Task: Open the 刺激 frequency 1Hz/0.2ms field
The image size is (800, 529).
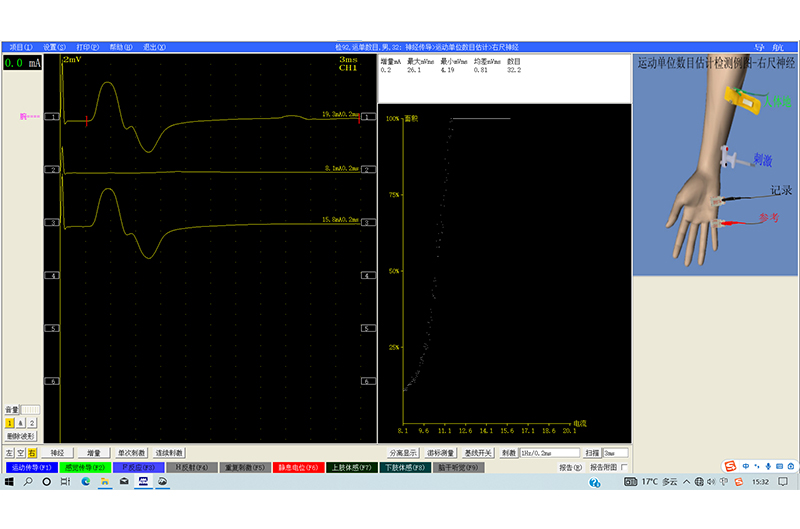Action: (549, 453)
